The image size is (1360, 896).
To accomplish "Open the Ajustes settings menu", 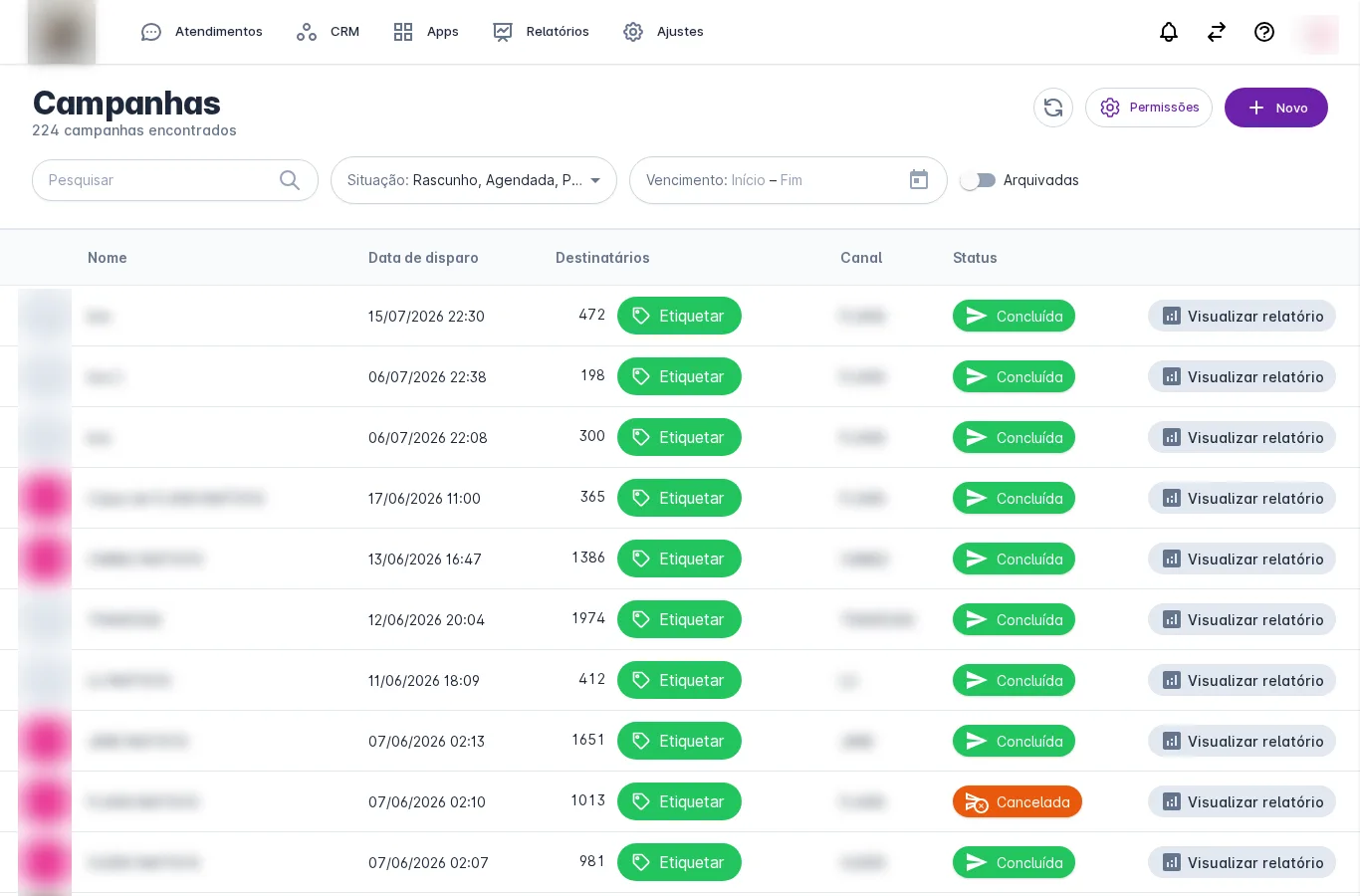I will [x=663, y=32].
